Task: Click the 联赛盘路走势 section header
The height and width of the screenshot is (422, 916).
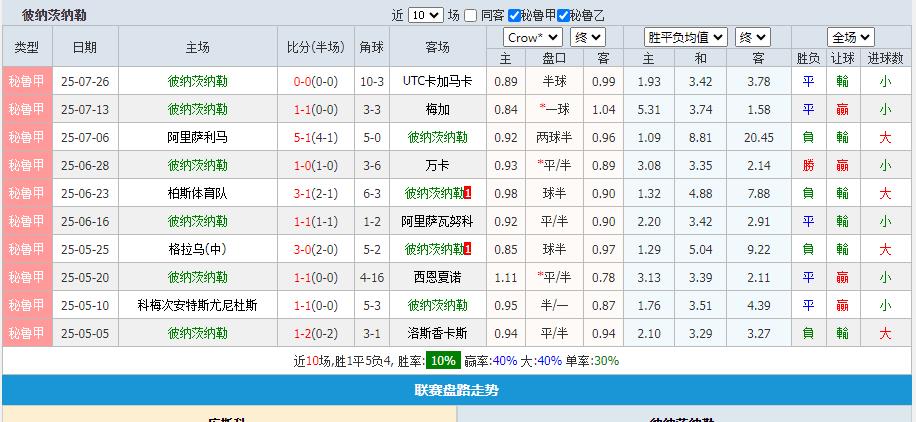Action: click(x=457, y=390)
